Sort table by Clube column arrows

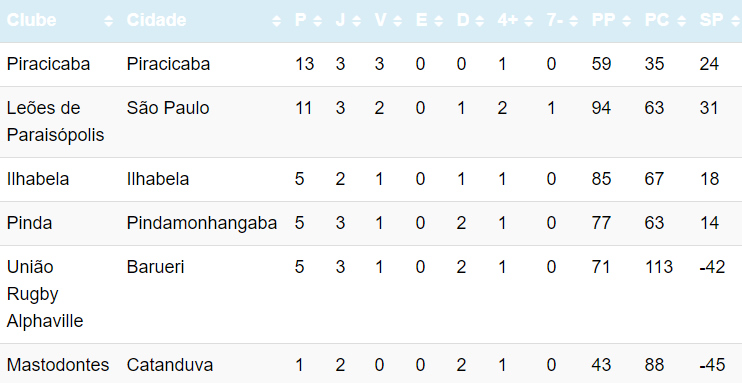[109, 21]
